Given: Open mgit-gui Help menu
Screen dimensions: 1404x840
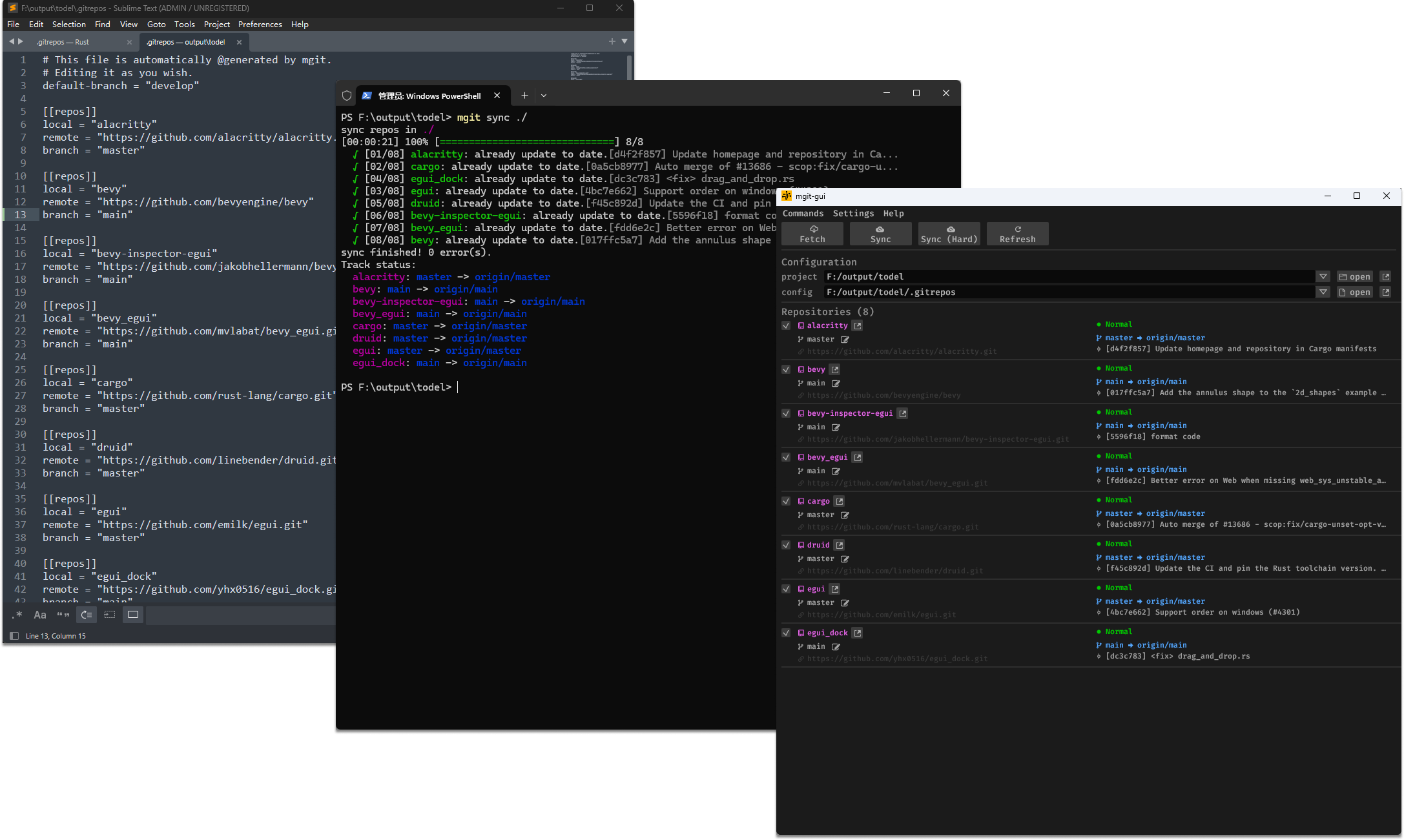Looking at the screenshot, I should (x=893, y=214).
